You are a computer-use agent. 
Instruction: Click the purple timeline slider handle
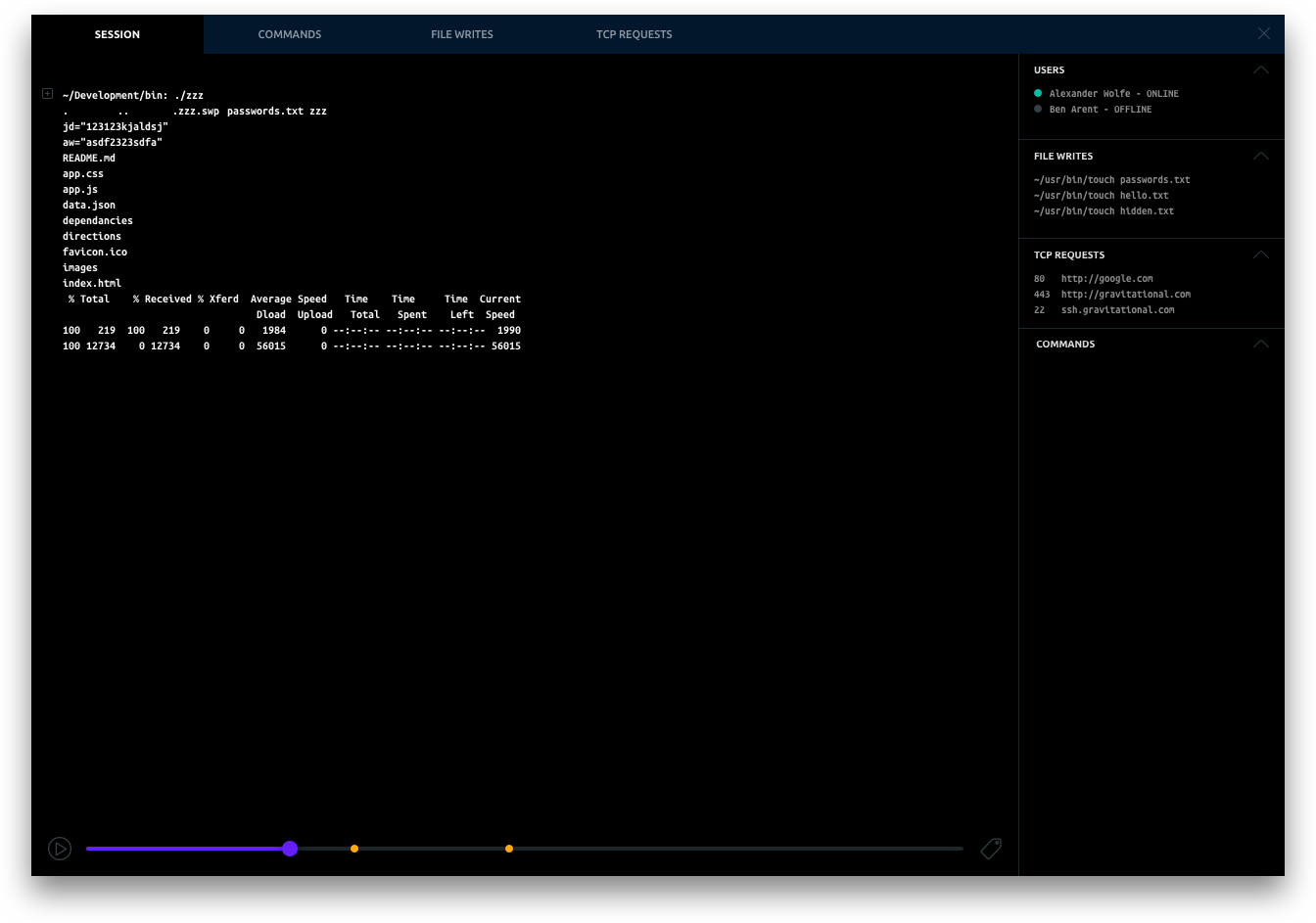coord(290,849)
